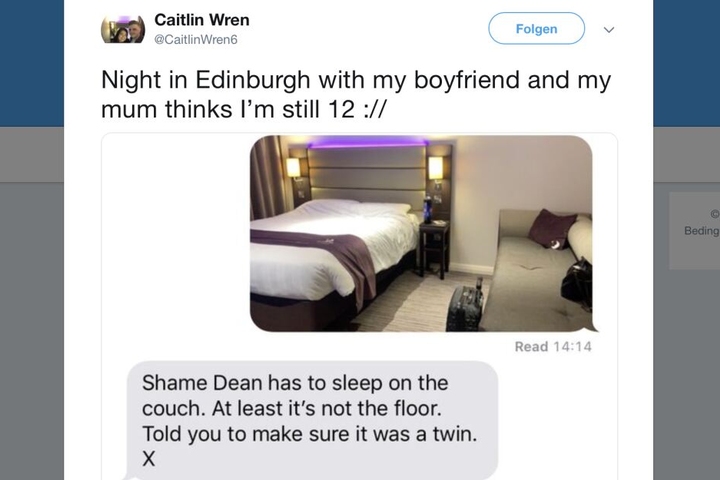The image size is (720, 480).
Task: Click the Read 14:14 timestamp
Action: 553,346
